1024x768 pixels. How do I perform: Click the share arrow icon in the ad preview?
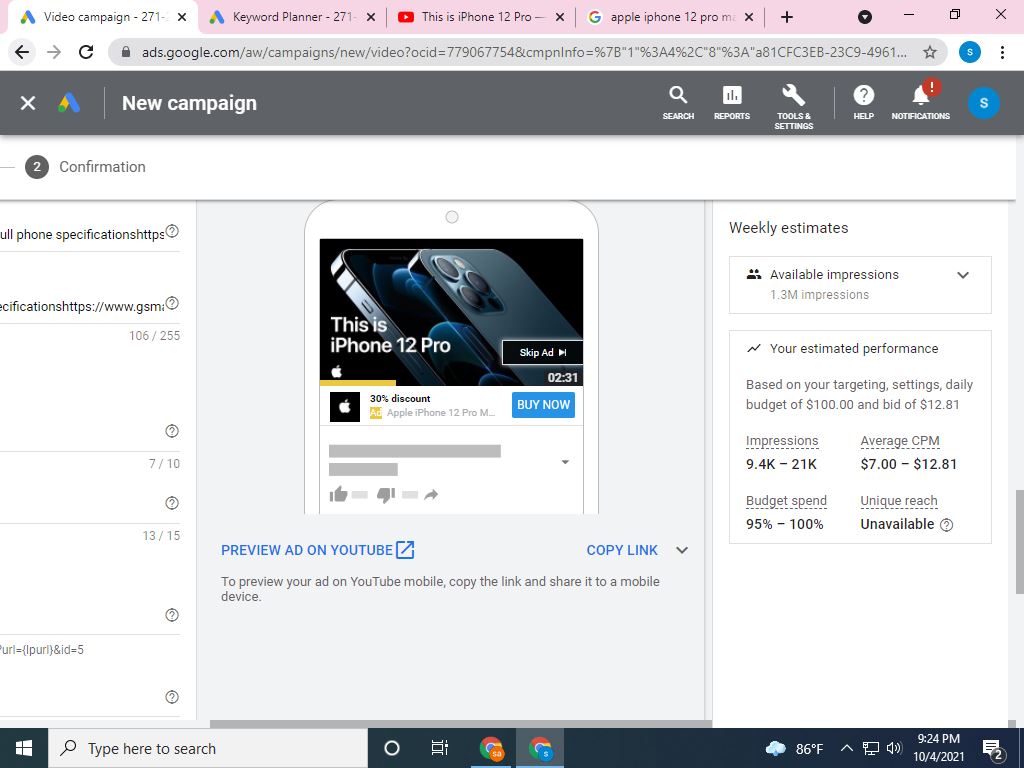click(x=431, y=494)
